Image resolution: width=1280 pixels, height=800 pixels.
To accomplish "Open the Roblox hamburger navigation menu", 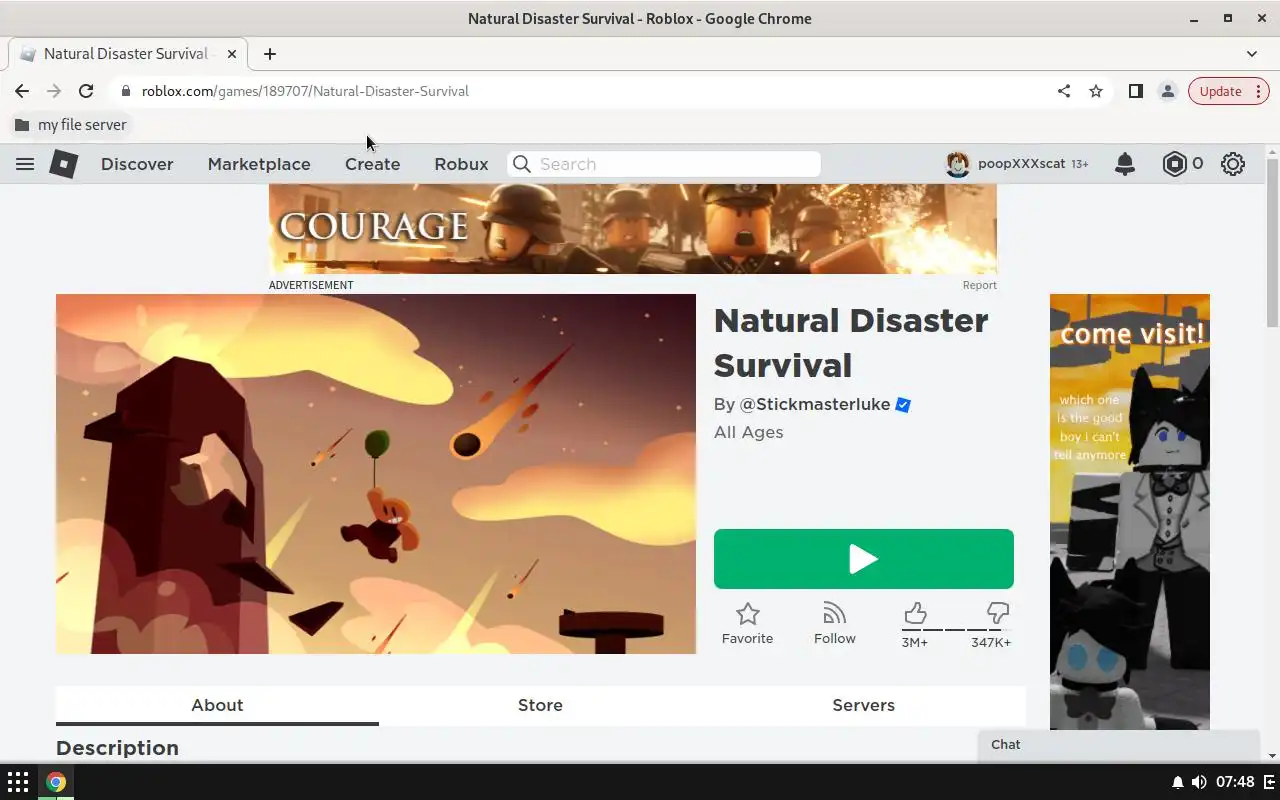I will coord(25,164).
